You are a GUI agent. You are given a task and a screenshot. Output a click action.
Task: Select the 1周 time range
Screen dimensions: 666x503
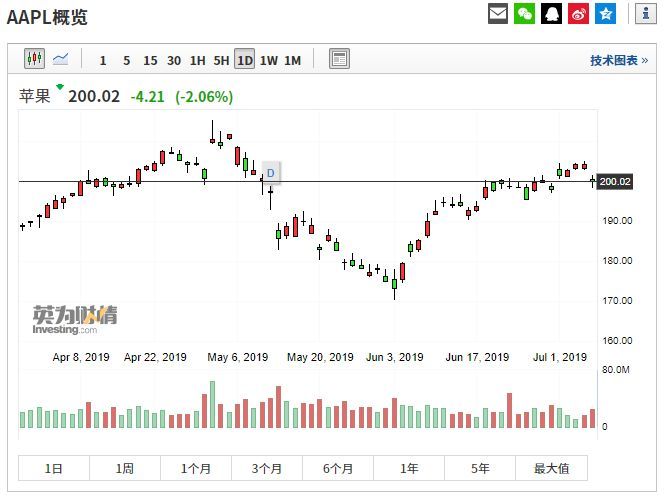pos(125,468)
